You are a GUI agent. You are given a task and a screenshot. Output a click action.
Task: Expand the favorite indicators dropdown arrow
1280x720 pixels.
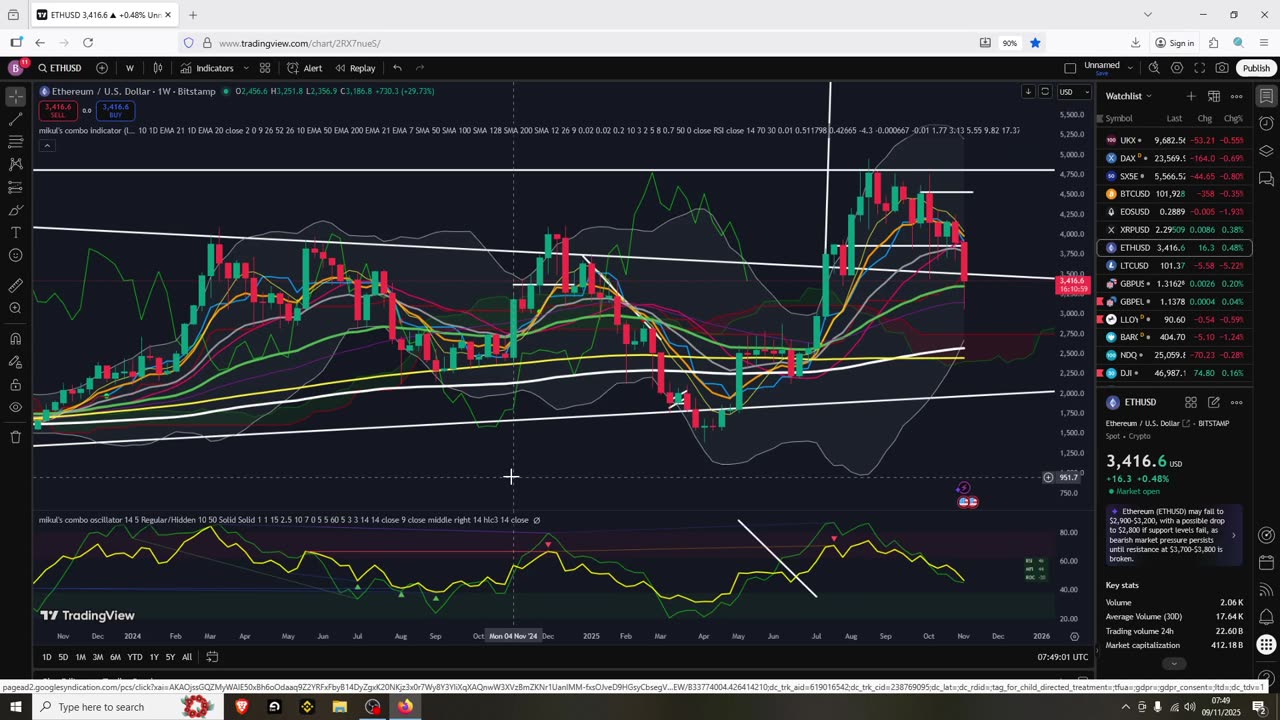[x=244, y=68]
